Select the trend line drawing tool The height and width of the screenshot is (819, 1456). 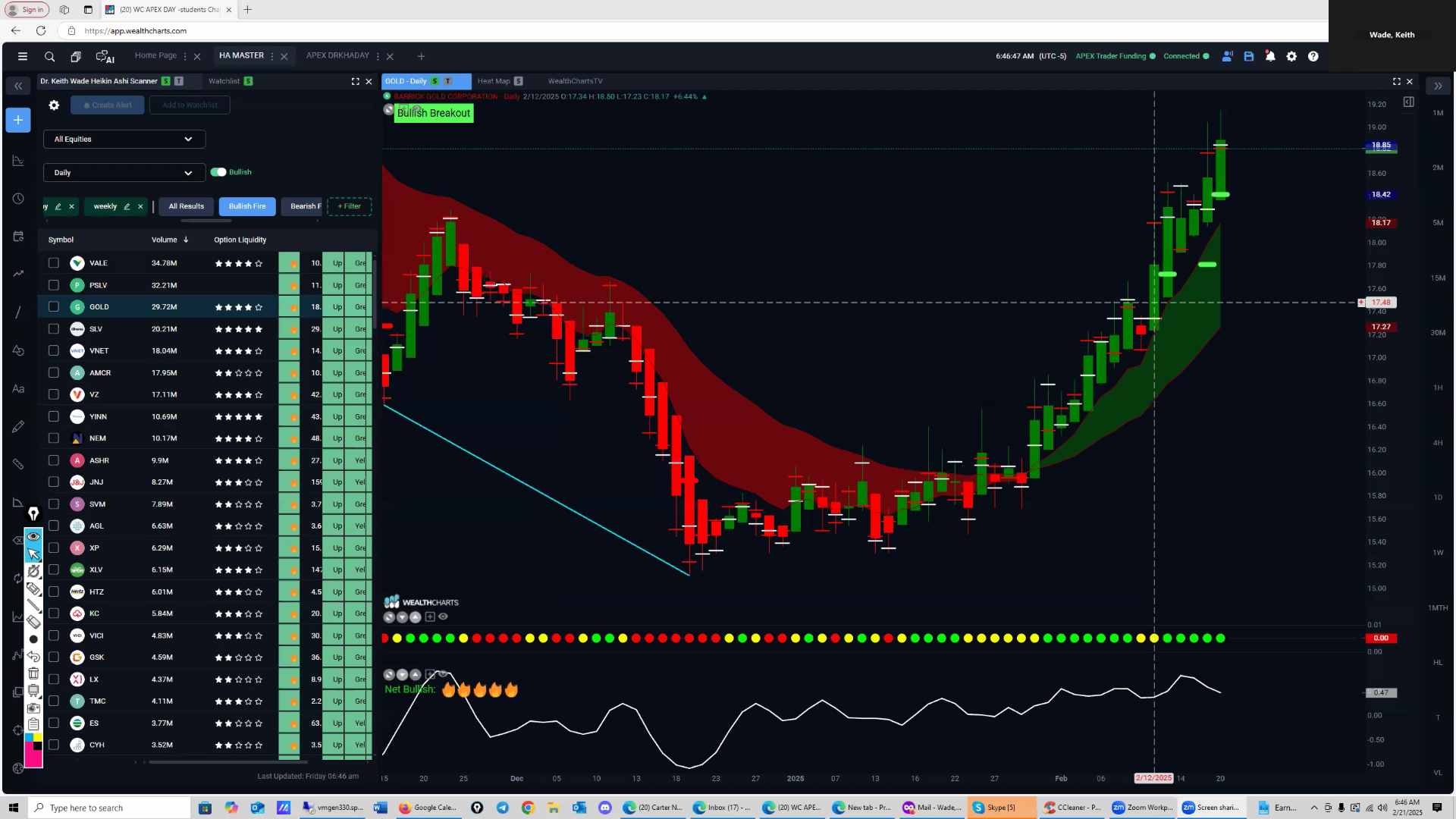coord(18,312)
